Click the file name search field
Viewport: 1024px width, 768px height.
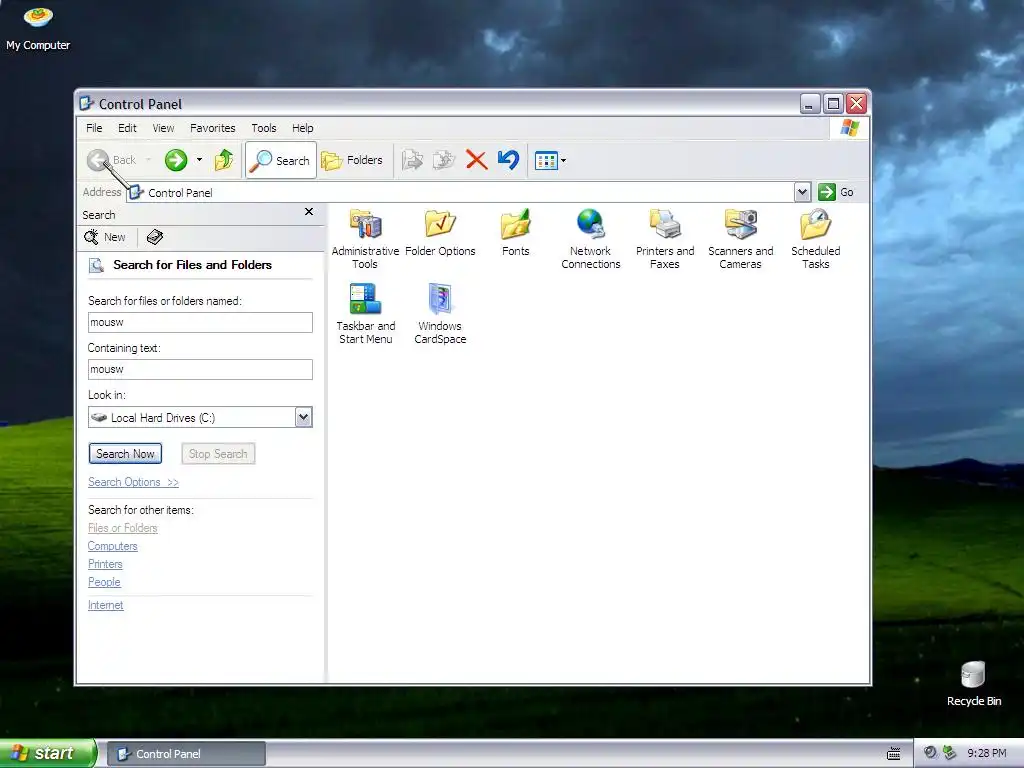[x=200, y=322]
